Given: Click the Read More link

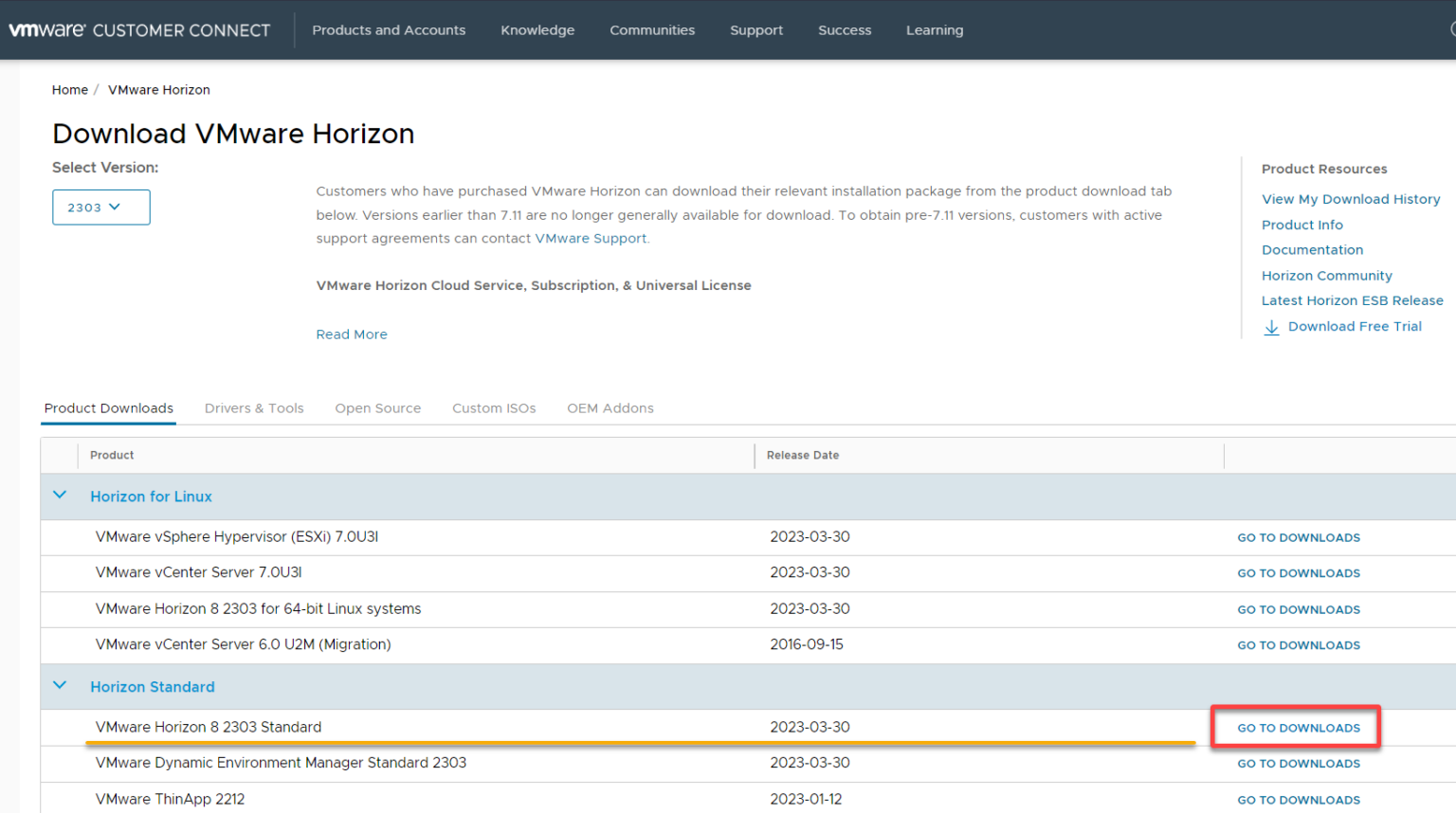Looking at the screenshot, I should 352,334.
